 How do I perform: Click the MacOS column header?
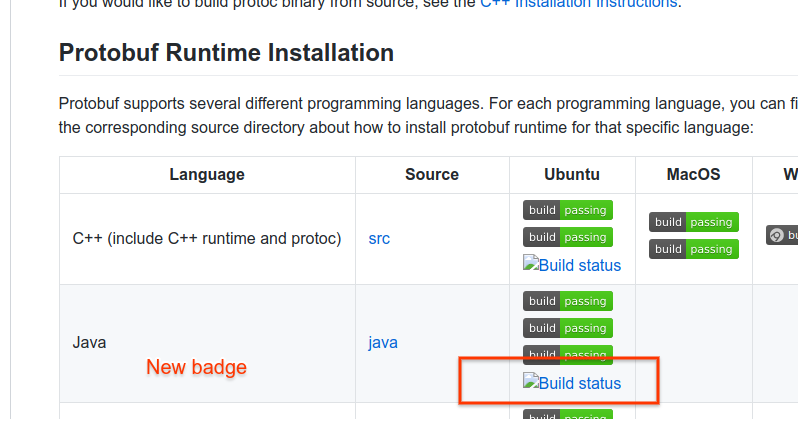[x=693, y=175]
